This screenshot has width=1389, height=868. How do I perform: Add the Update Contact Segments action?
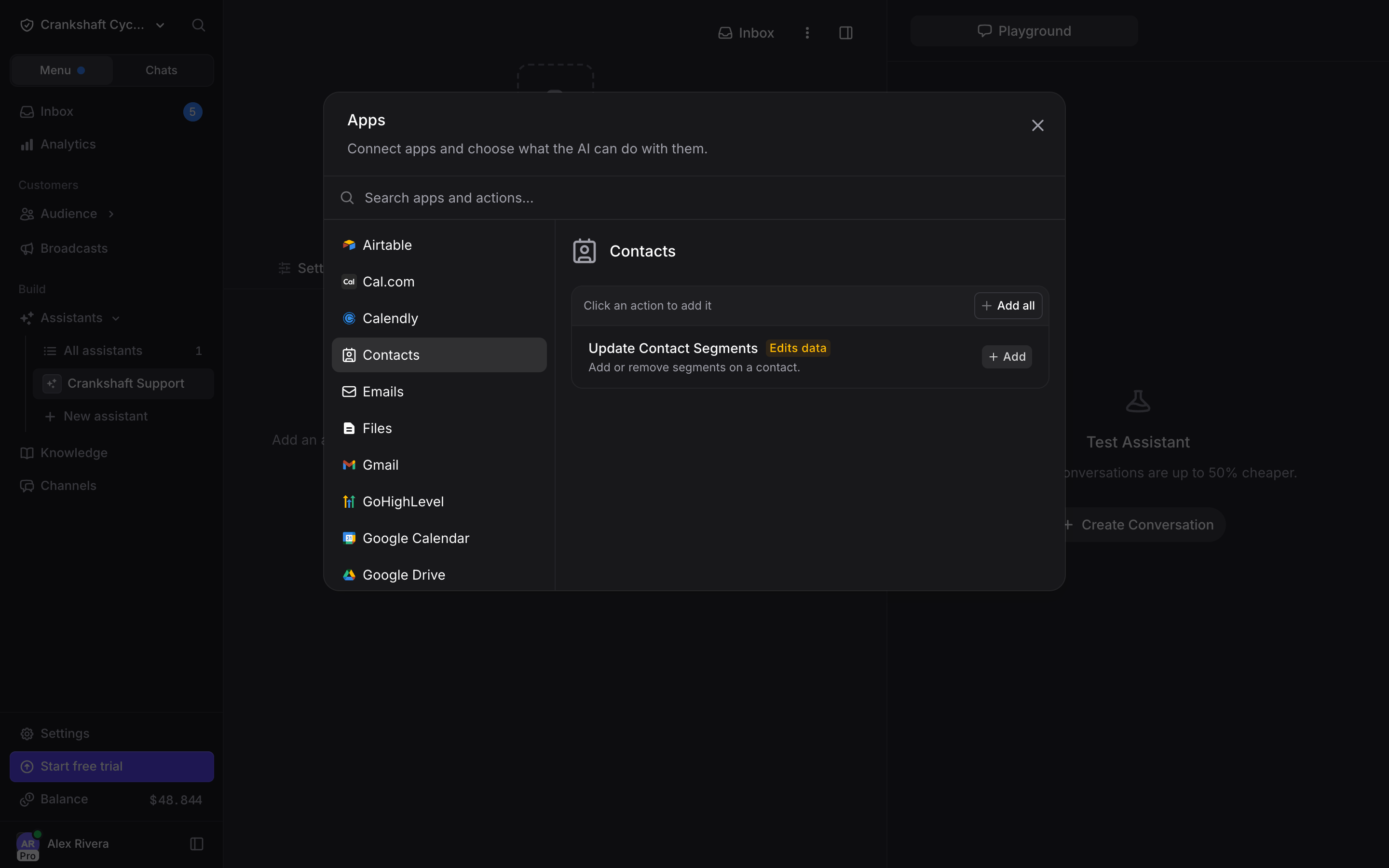[1007, 357]
